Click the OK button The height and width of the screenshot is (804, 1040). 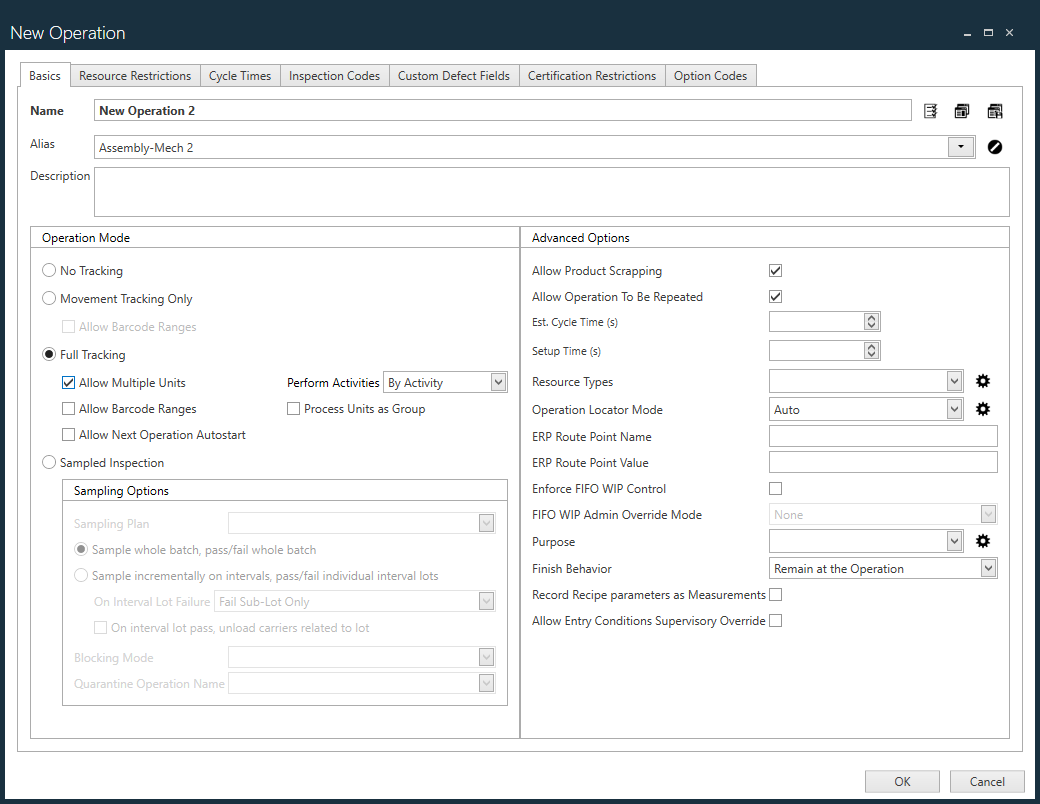click(x=902, y=781)
